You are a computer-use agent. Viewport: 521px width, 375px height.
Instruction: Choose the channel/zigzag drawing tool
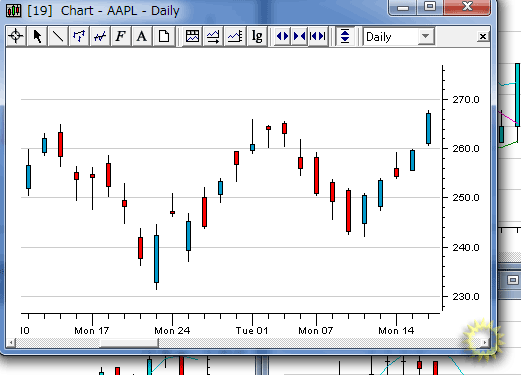79,36
